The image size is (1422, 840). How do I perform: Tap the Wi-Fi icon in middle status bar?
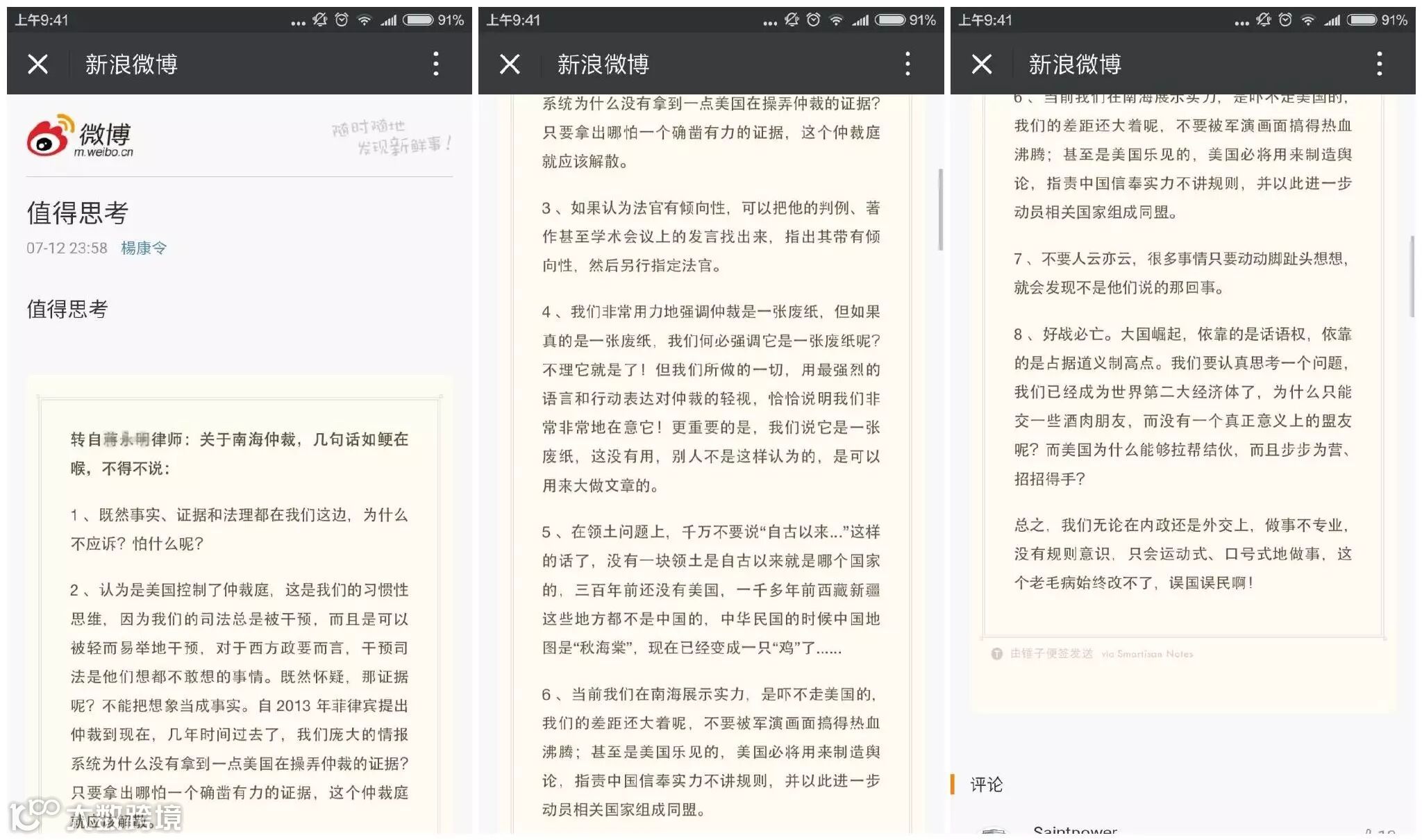coord(836,20)
